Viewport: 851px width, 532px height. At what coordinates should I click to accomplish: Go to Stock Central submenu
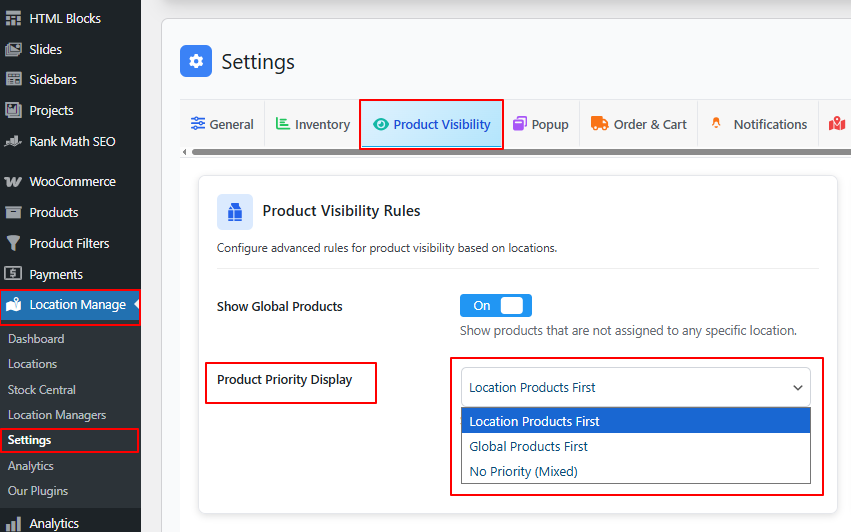pos(42,390)
